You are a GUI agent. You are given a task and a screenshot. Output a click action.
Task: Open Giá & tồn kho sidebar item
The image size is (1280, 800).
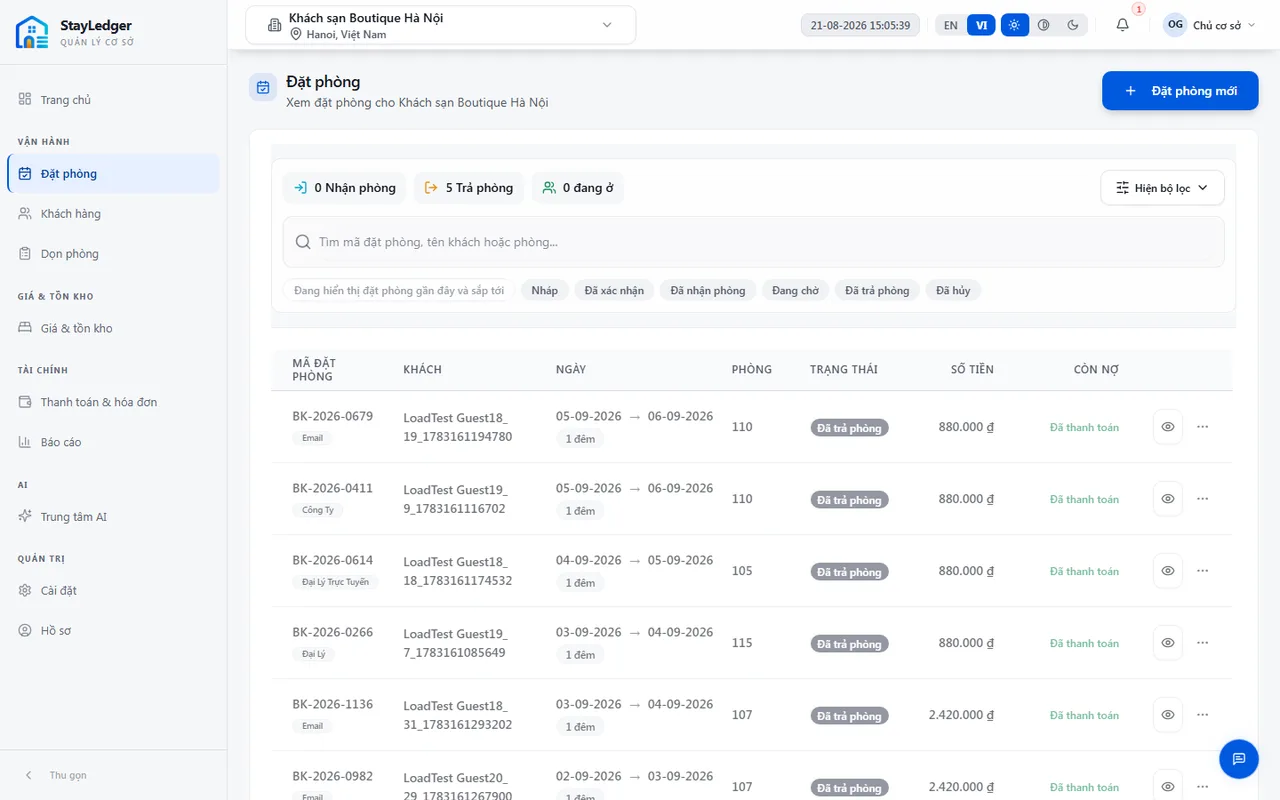click(113, 328)
